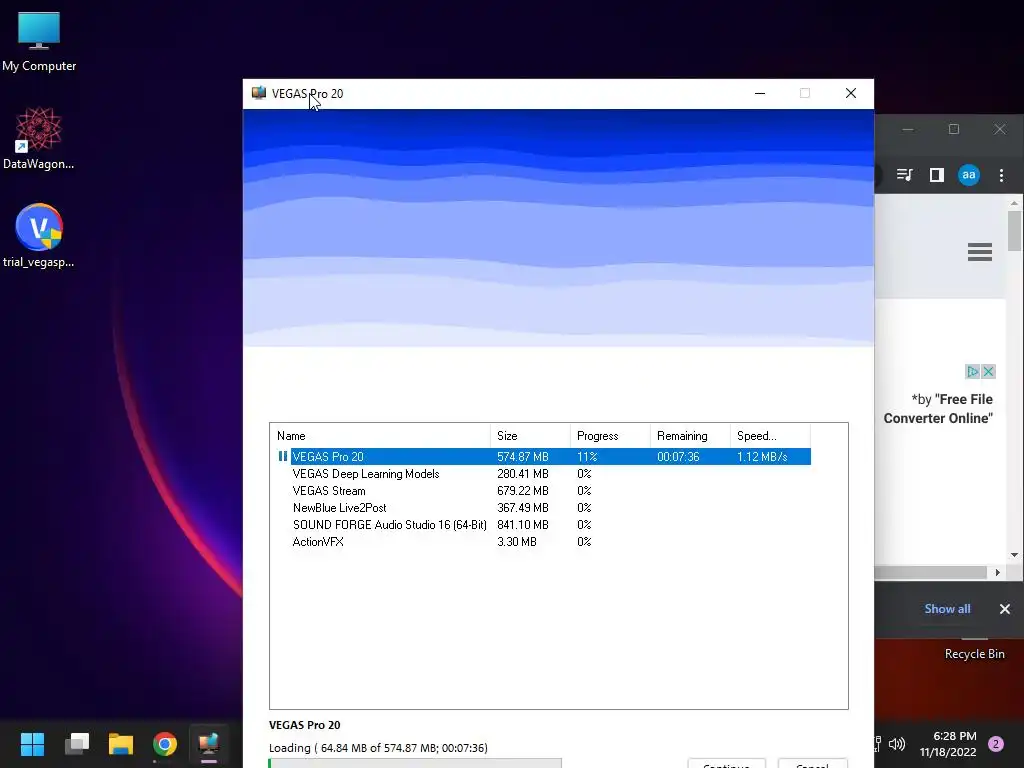Open Chrome's three-dot menu
This screenshot has width=1024, height=768.
(x=1001, y=175)
